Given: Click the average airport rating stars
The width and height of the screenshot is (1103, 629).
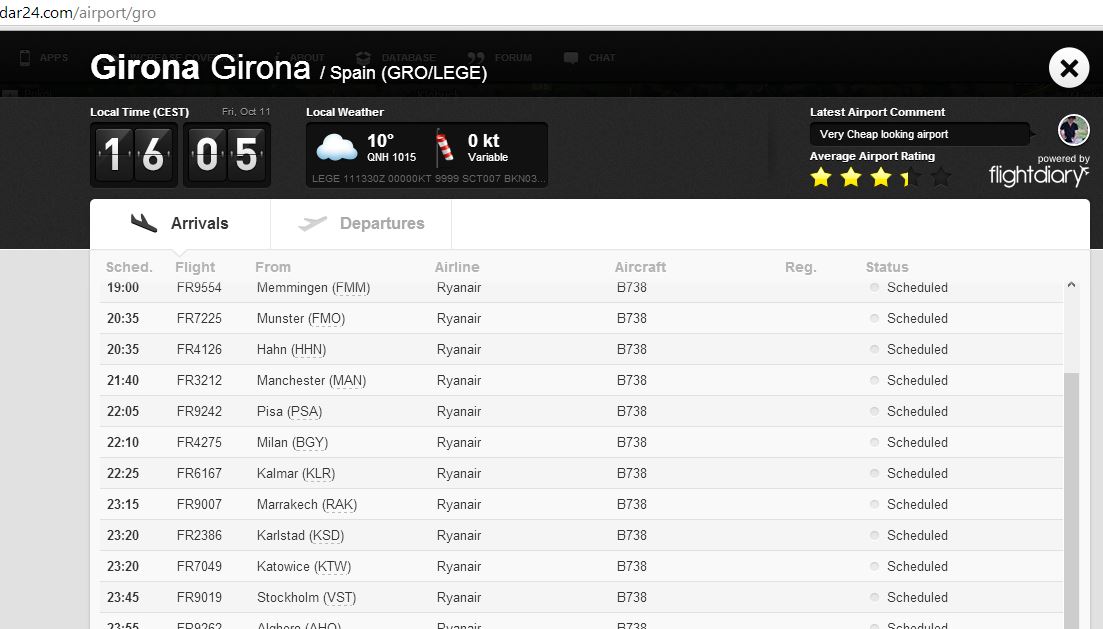Looking at the screenshot, I should point(880,177).
